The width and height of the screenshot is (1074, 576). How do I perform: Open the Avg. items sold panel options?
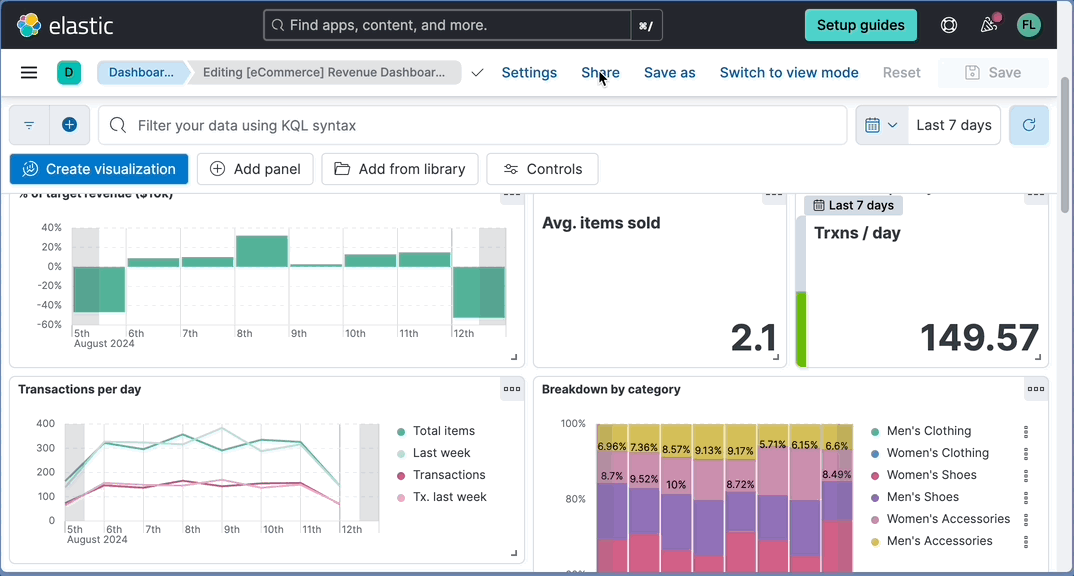pyautogui.click(x=773, y=195)
